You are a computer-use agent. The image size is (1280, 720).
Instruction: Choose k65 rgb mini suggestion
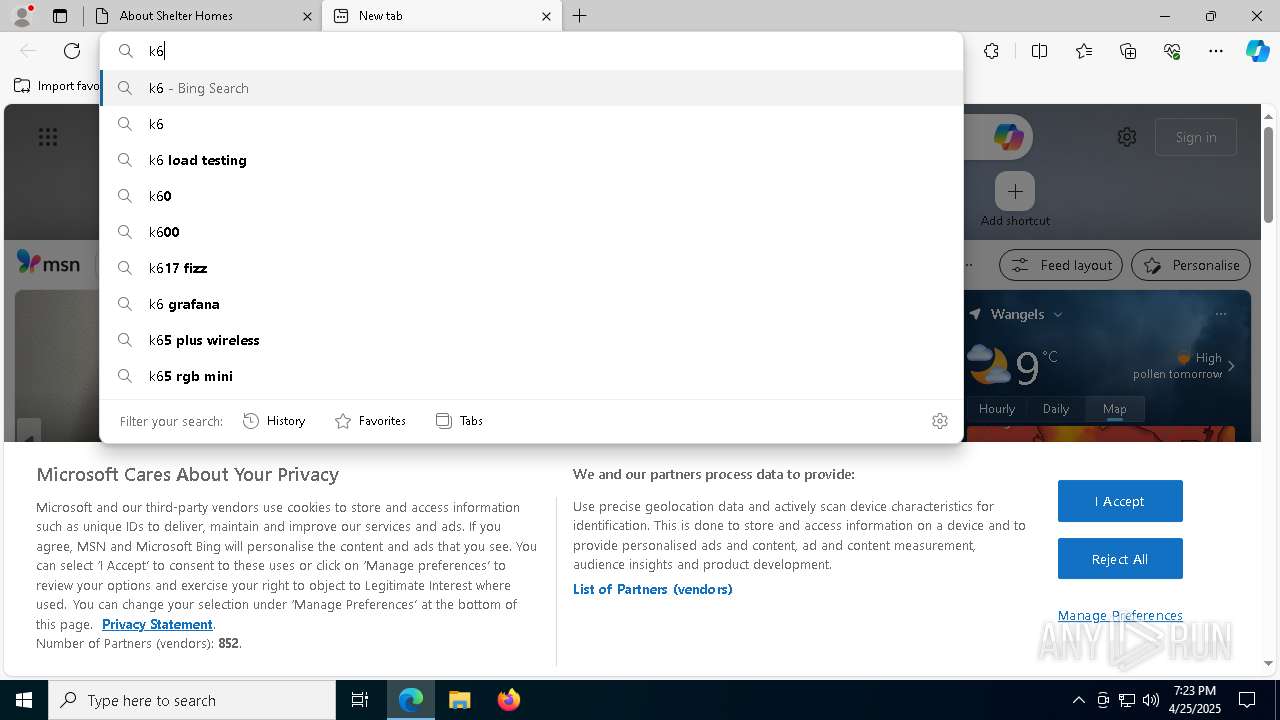pyautogui.click(x=532, y=376)
